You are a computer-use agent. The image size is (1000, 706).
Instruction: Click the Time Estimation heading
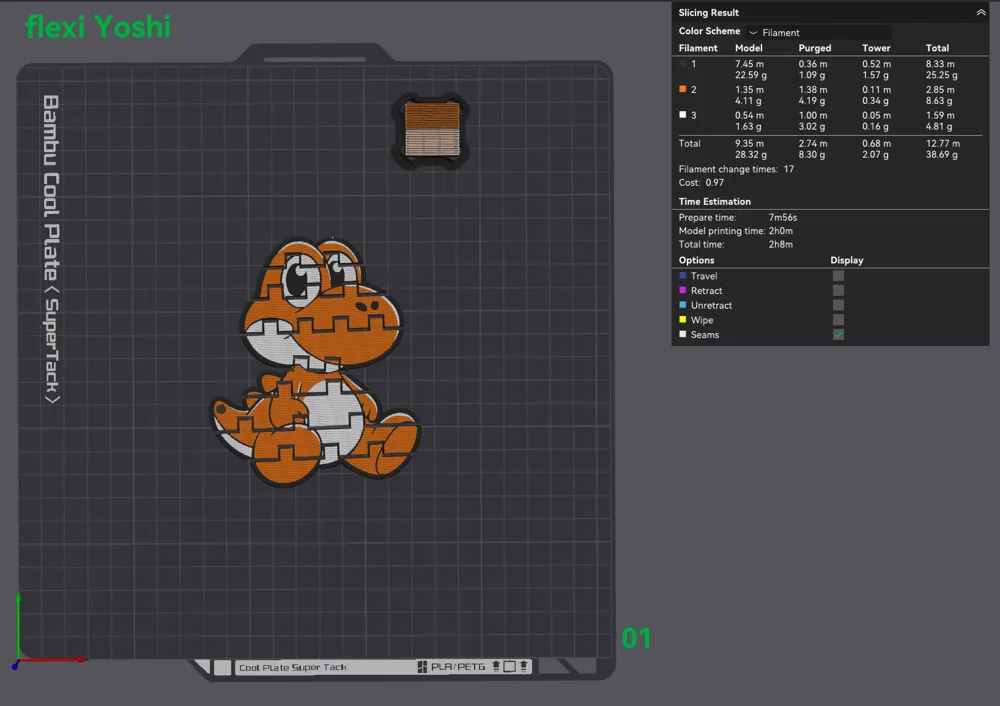point(714,202)
